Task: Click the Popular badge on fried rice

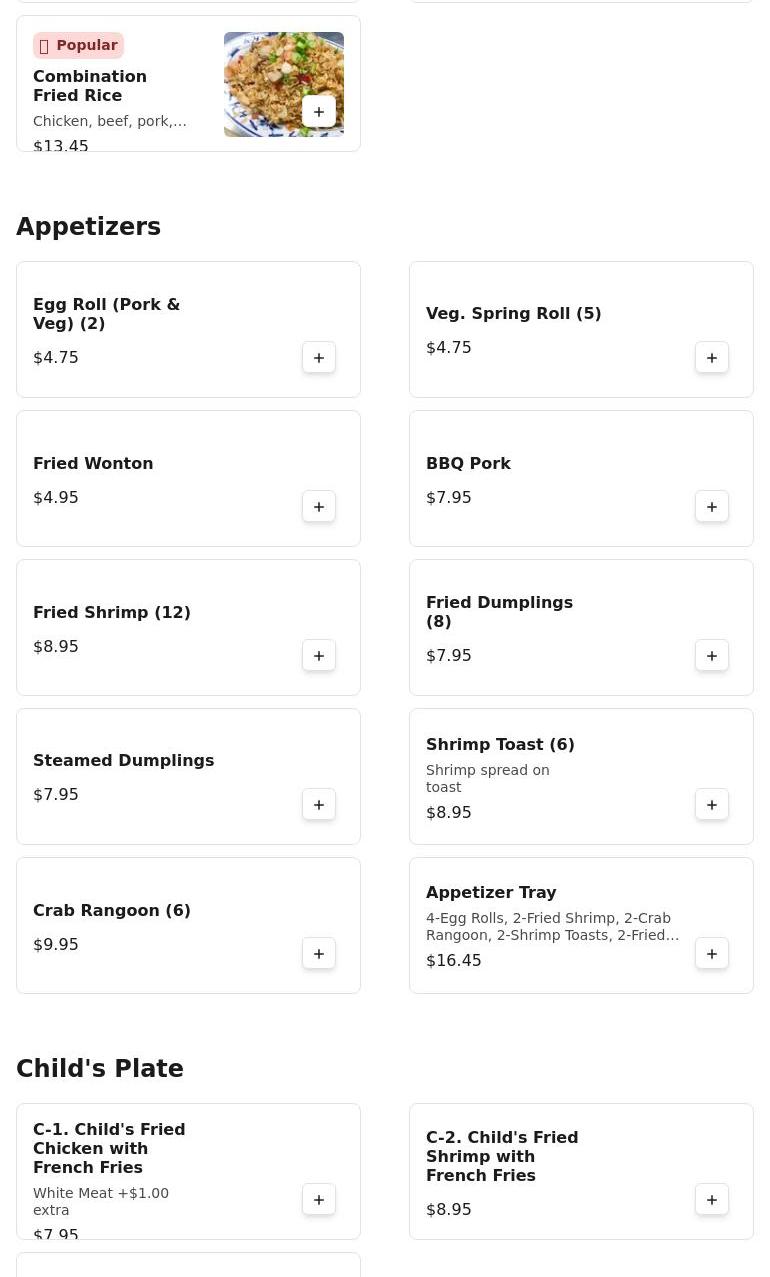Action: (78, 45)
